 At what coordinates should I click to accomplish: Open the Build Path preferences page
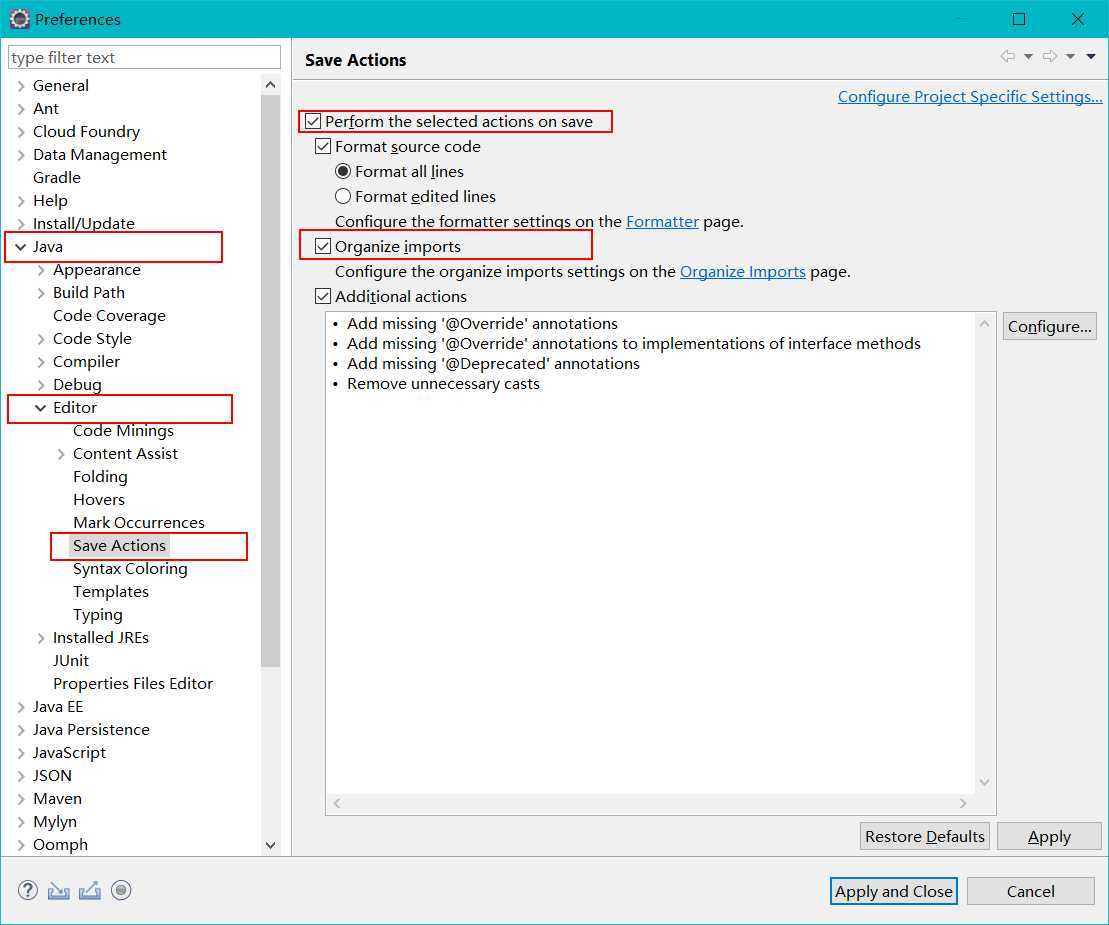[89, 293]
